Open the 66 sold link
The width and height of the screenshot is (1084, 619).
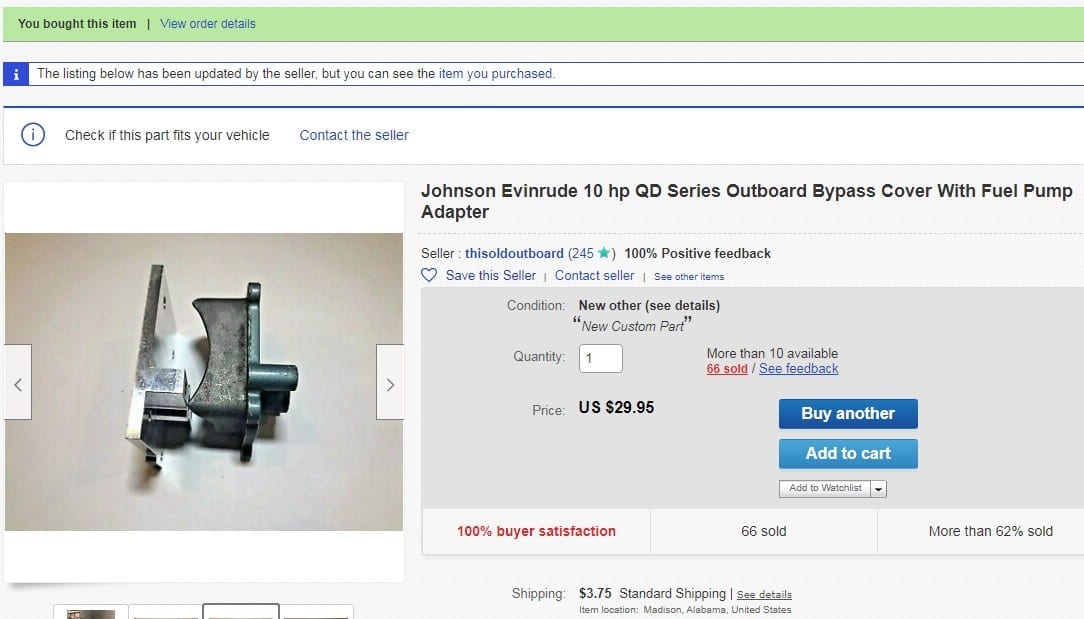tap(727, 369)
